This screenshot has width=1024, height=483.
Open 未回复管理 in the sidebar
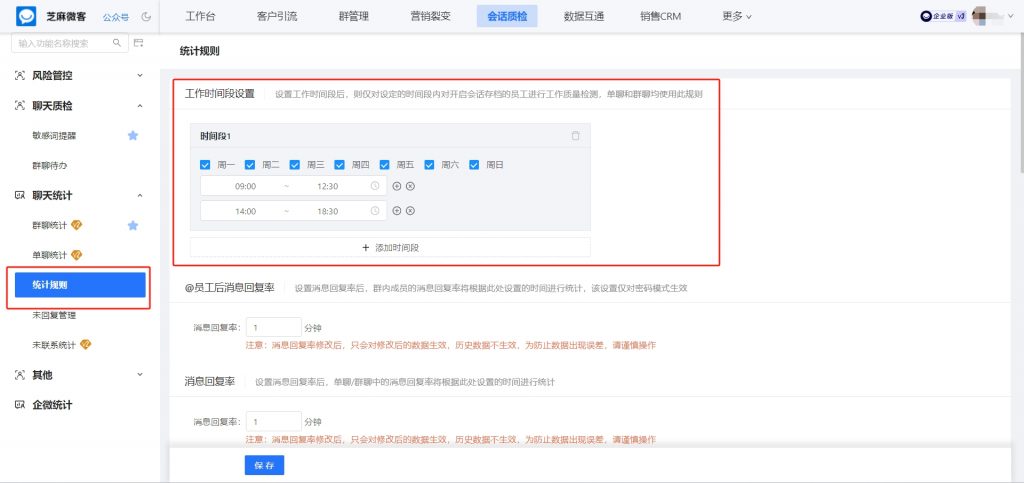[x=54, y=315]
